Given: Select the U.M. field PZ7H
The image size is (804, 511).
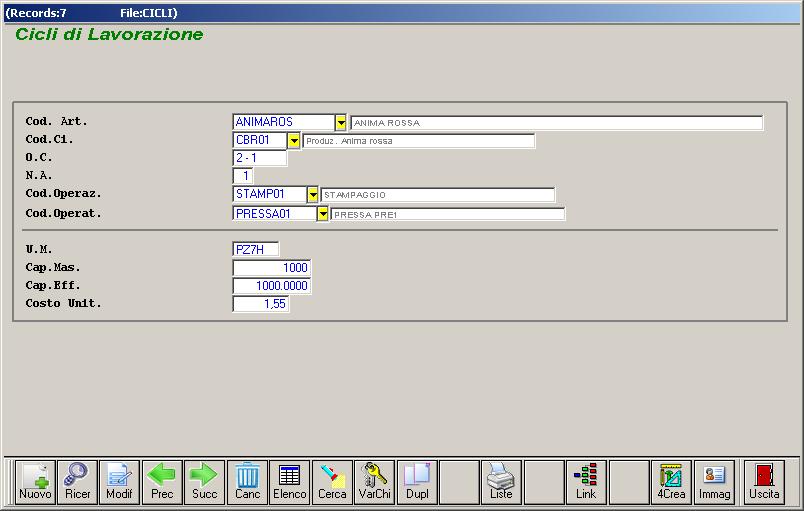Looking at the screenshot, I should tap(256, 250).
